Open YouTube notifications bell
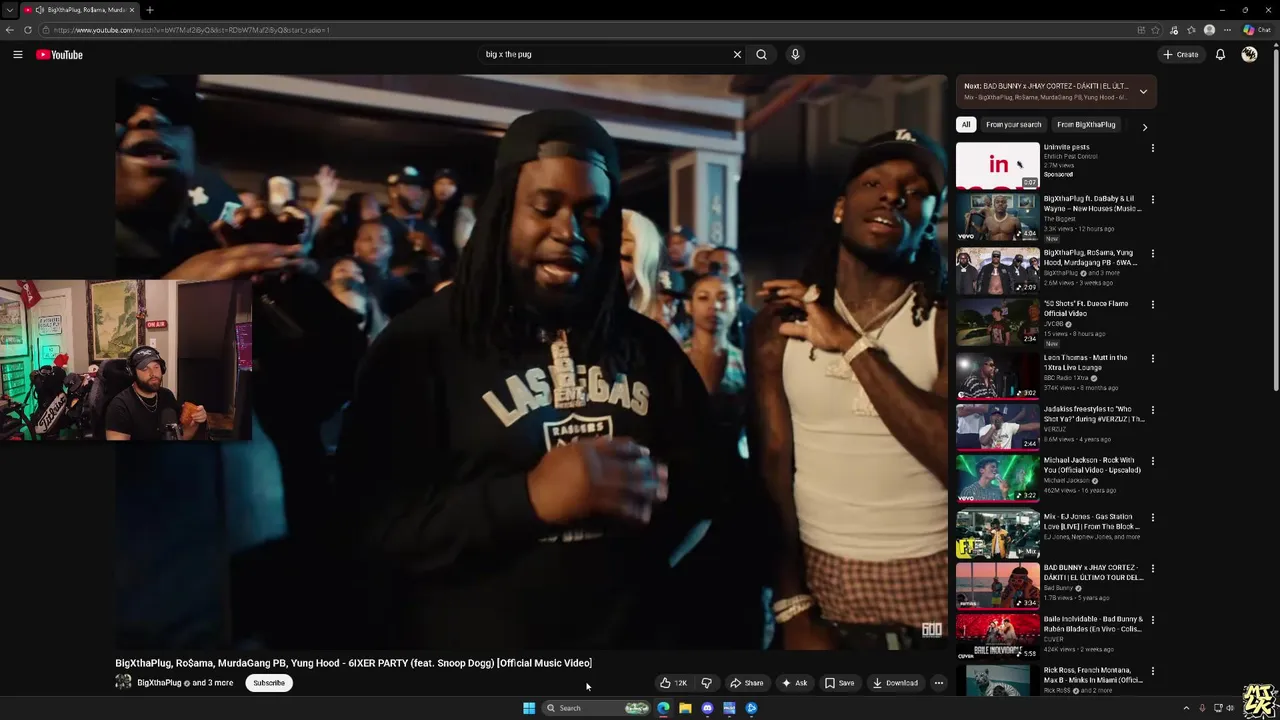 (x=1220, y=55)
